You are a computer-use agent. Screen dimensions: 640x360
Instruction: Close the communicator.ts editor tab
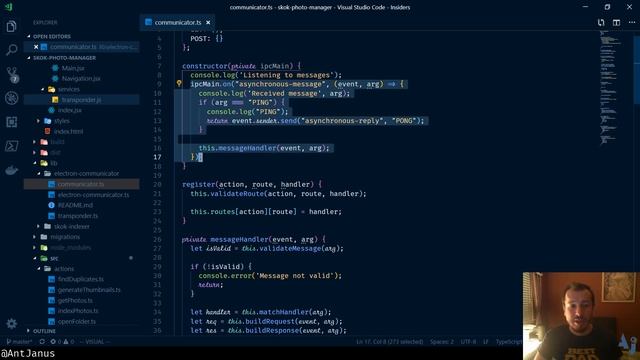(x=208, y=22)
